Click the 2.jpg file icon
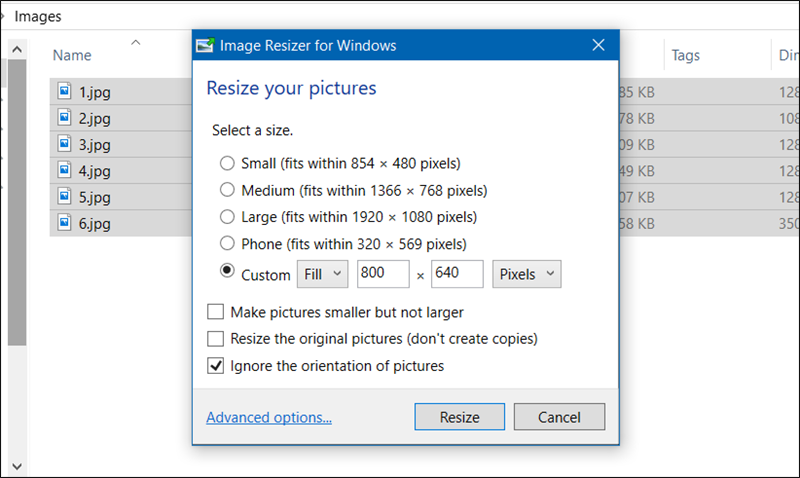The image size is (800, 478). click(66, 118)
